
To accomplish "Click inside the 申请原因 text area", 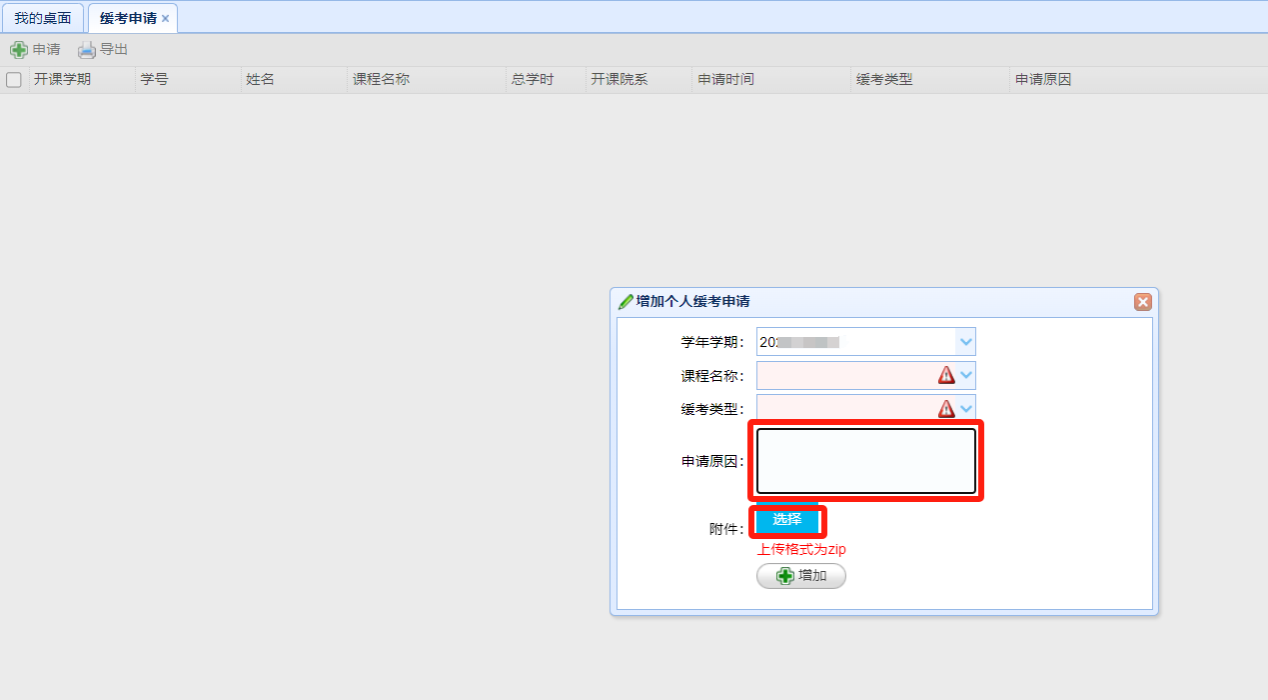I will [865, 461].
